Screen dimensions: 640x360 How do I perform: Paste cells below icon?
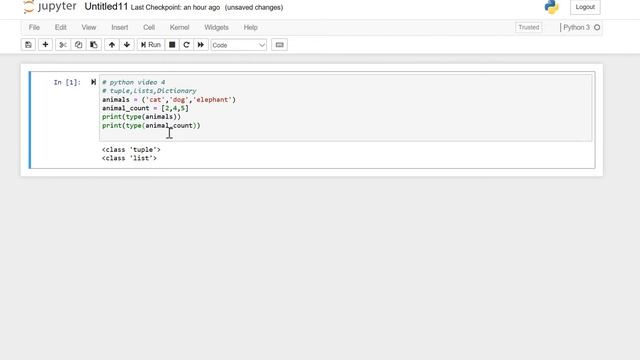(94, 45)
